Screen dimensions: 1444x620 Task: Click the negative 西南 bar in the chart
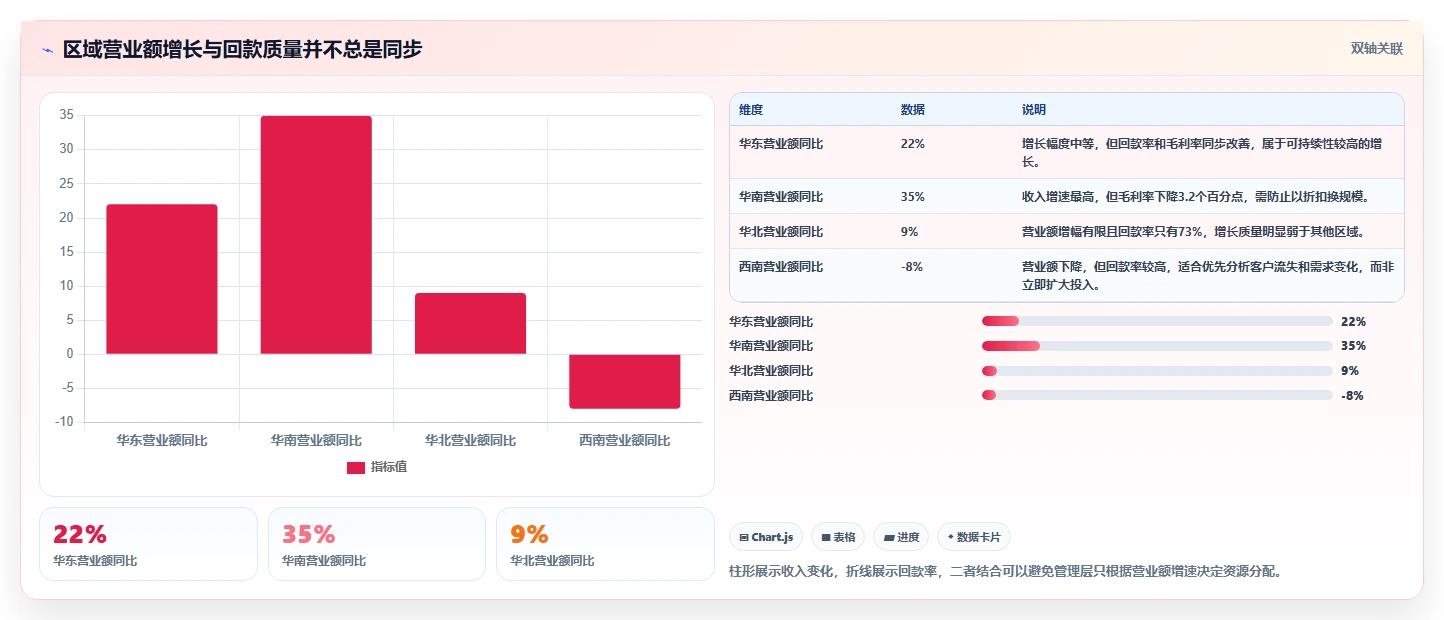[625, 381]
